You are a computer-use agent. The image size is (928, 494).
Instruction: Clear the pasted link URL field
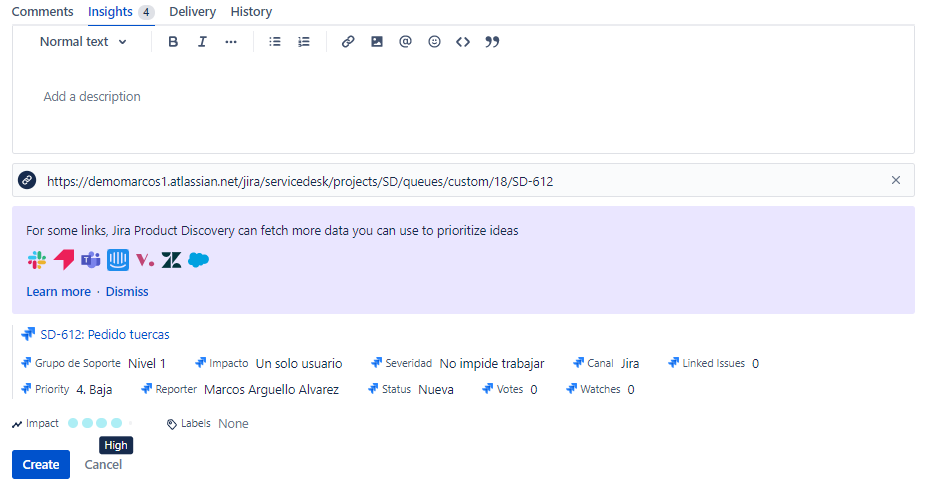[x=896, y=181]
